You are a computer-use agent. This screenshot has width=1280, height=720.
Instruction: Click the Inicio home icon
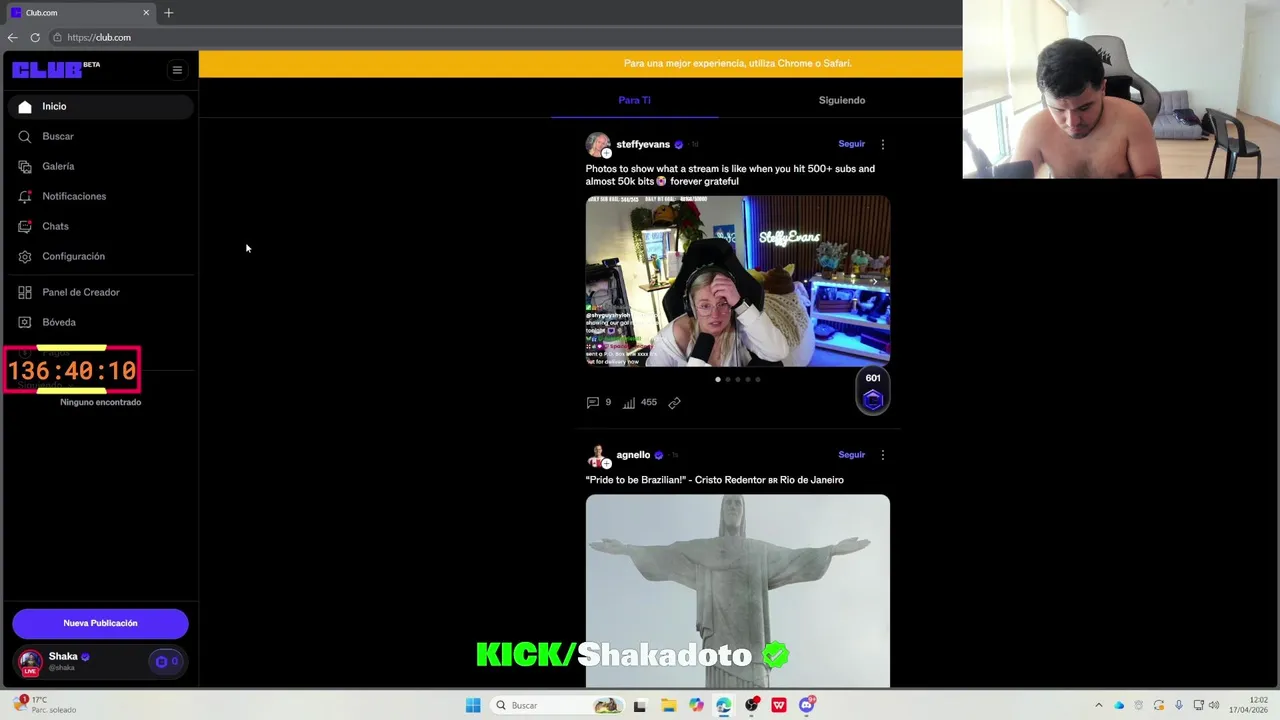point(25,106)
